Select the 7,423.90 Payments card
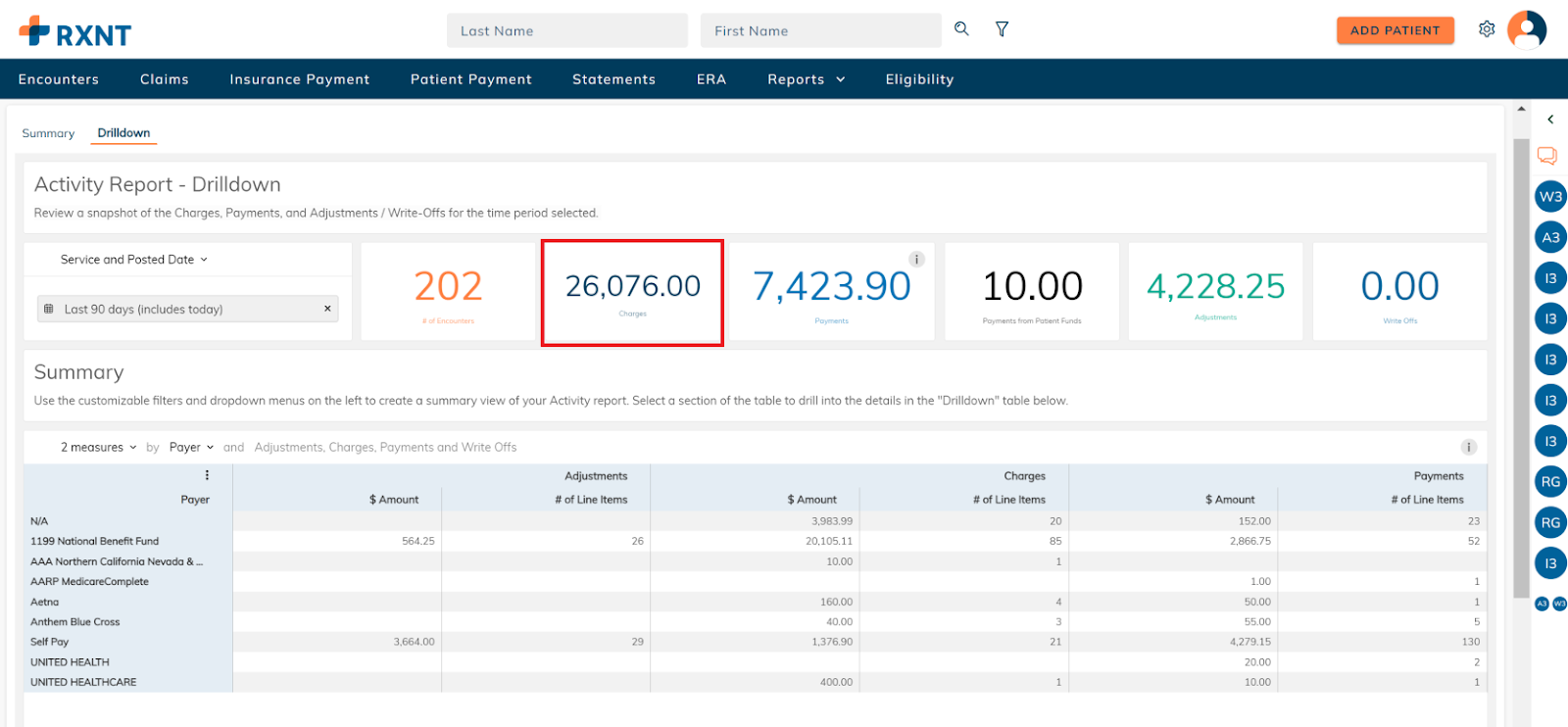 (x=831, y=292)
